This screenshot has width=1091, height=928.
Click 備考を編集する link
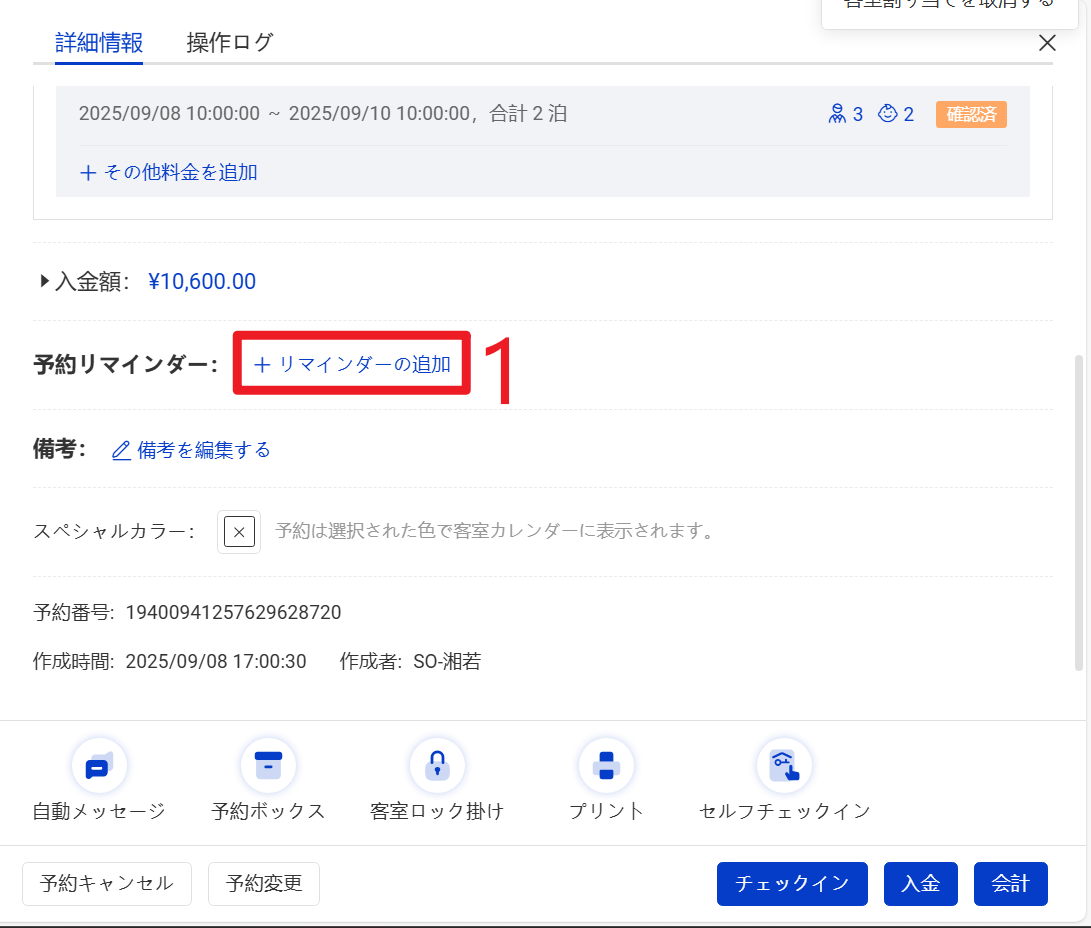tap(191, 450)
